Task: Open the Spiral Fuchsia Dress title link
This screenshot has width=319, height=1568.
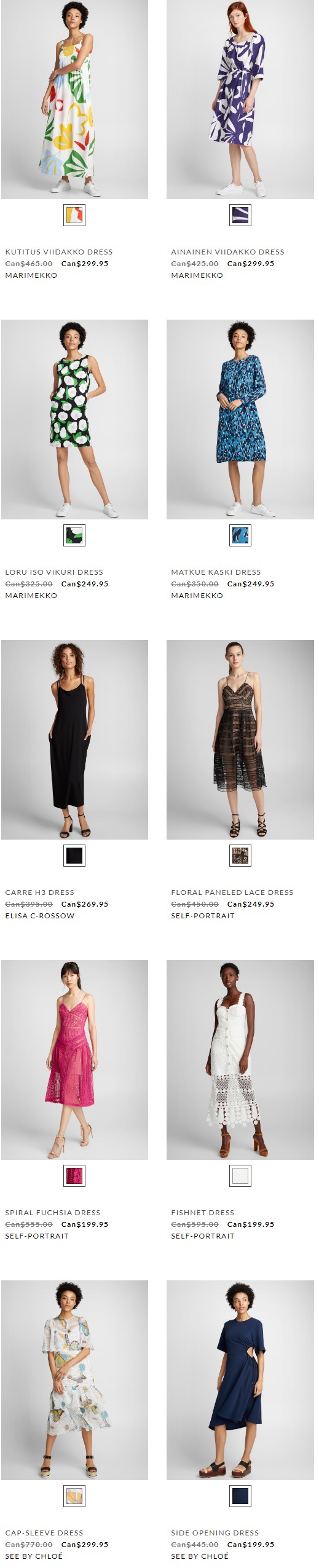Action: pyautogui.click(x=53, y=1213)
